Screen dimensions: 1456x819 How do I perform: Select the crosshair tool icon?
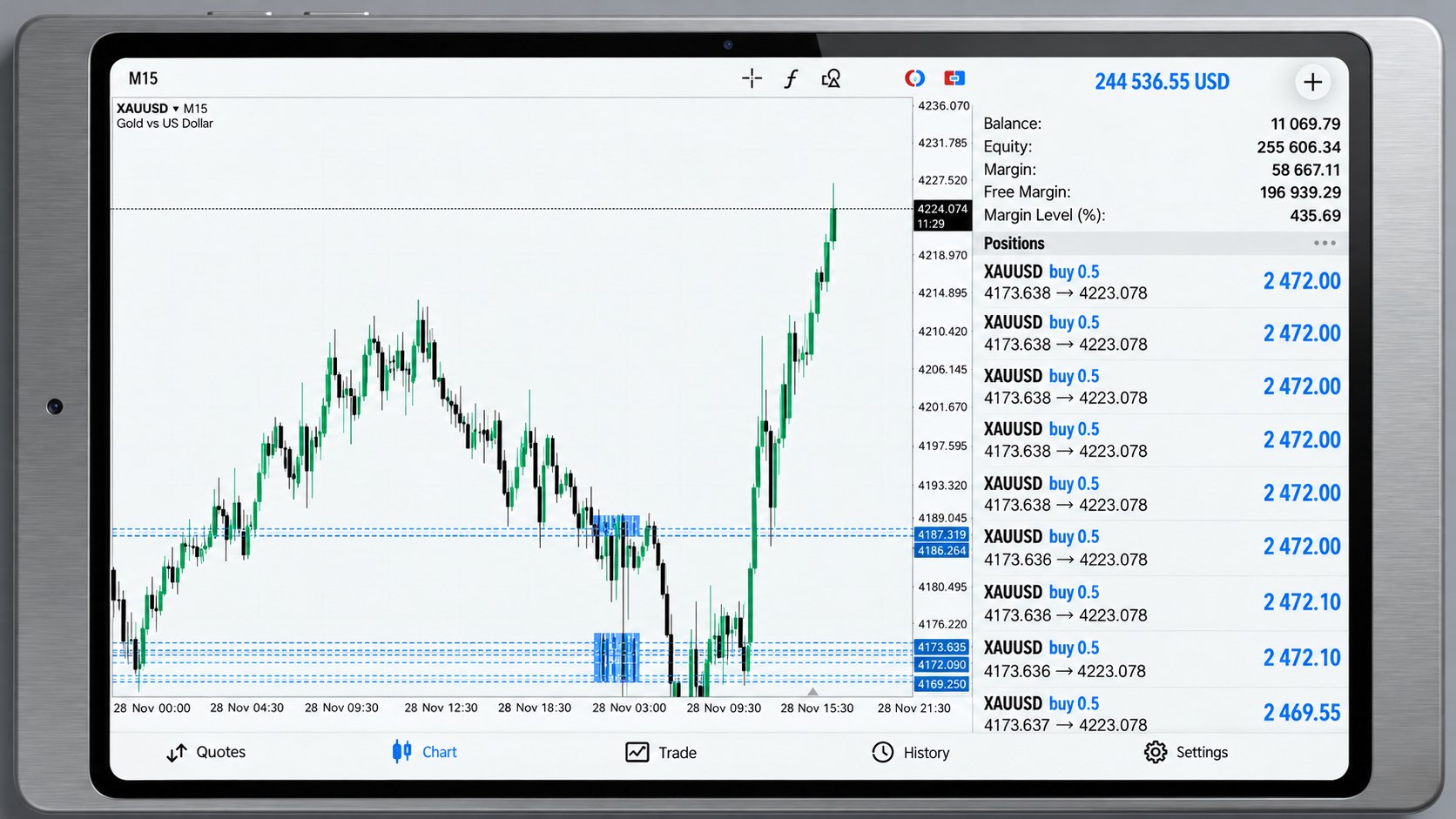click(x=752, y=79)
